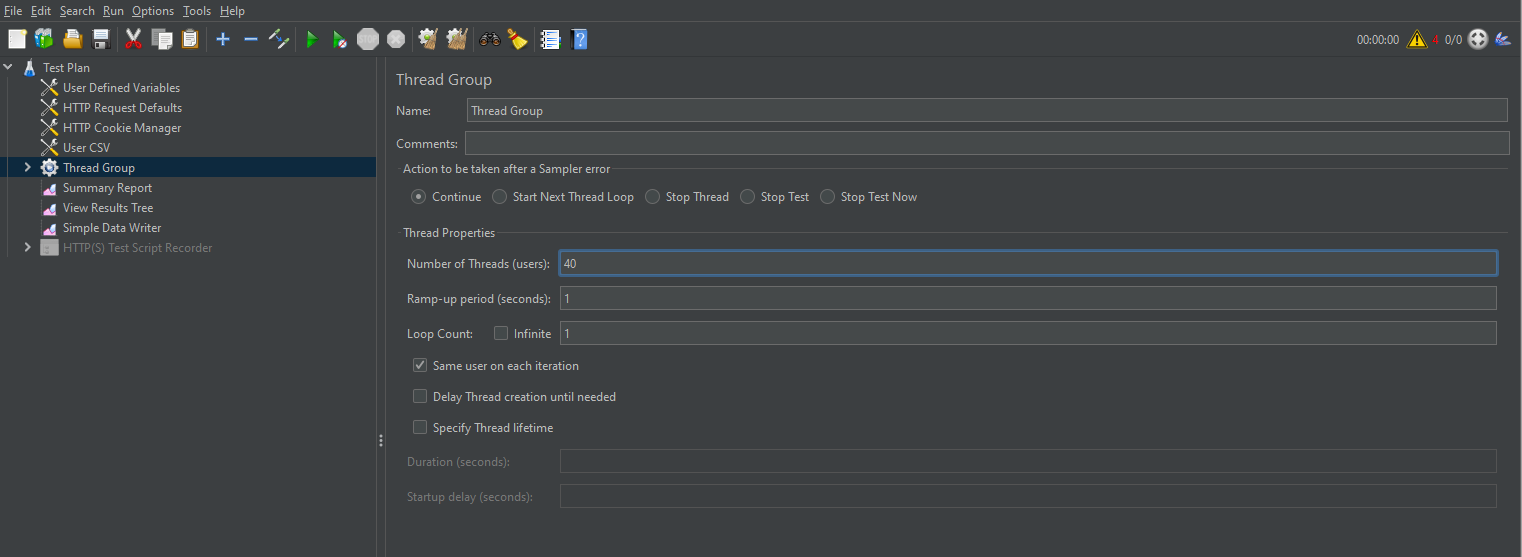
Task: Untick Same user on each iteration
Action: 420,366
